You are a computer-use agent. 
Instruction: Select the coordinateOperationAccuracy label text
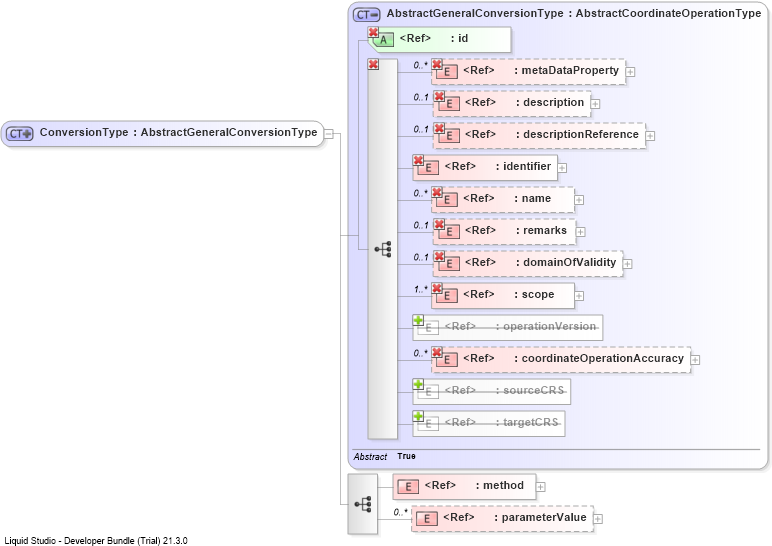(603, 358)
